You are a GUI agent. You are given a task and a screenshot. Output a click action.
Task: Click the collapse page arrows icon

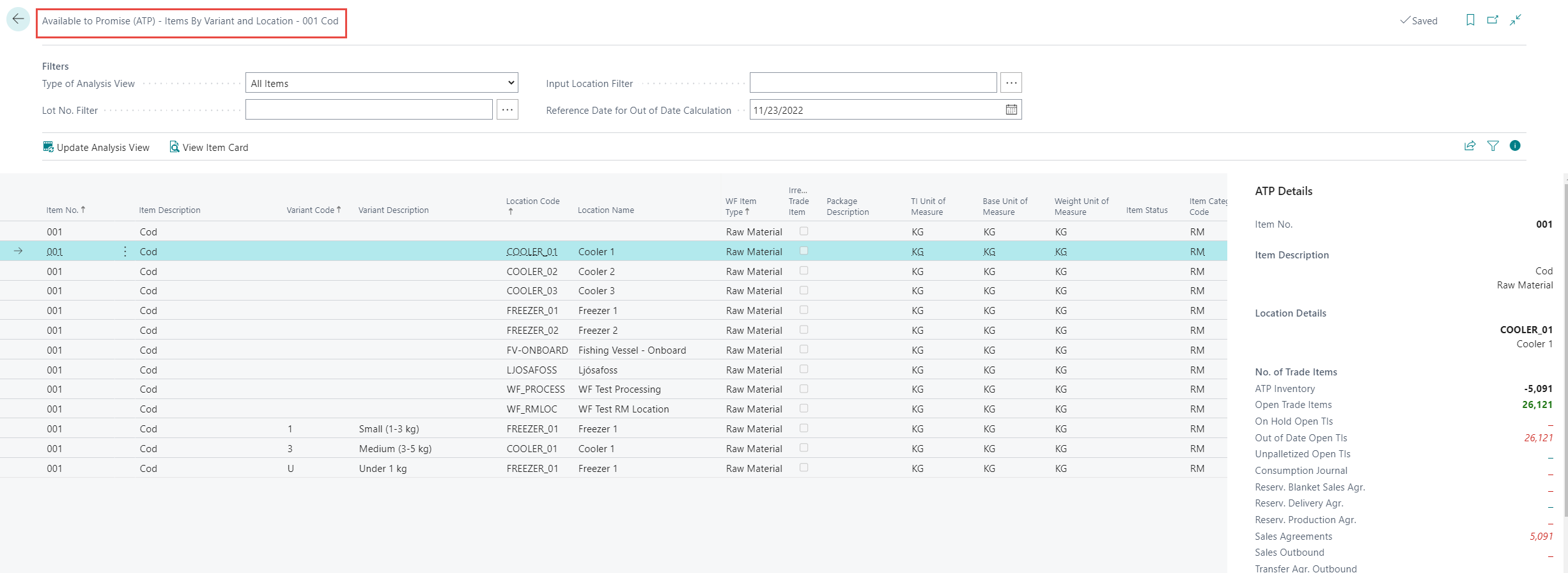click(x=1516, y=20)
